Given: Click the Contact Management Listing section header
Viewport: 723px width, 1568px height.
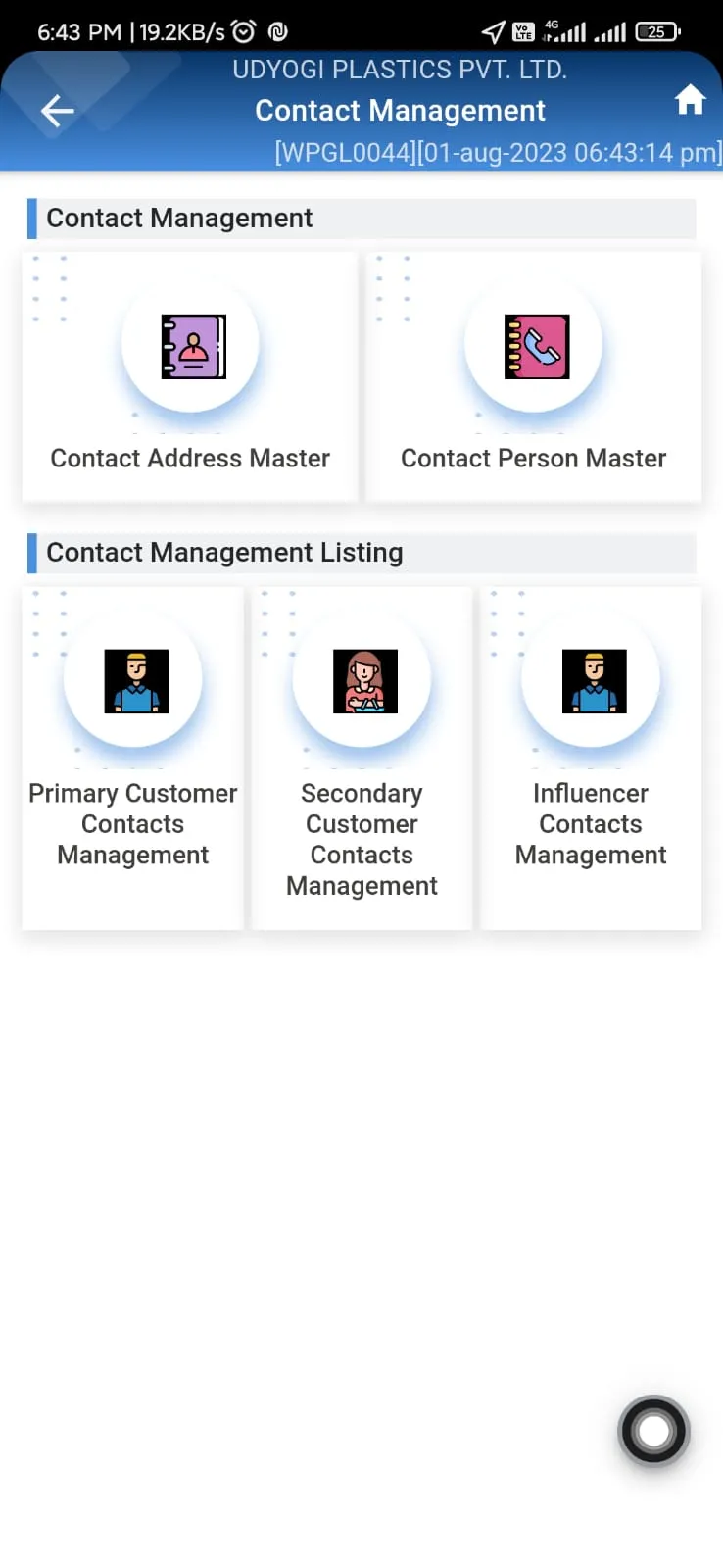Looking at the screenshot, I should 361,553.
